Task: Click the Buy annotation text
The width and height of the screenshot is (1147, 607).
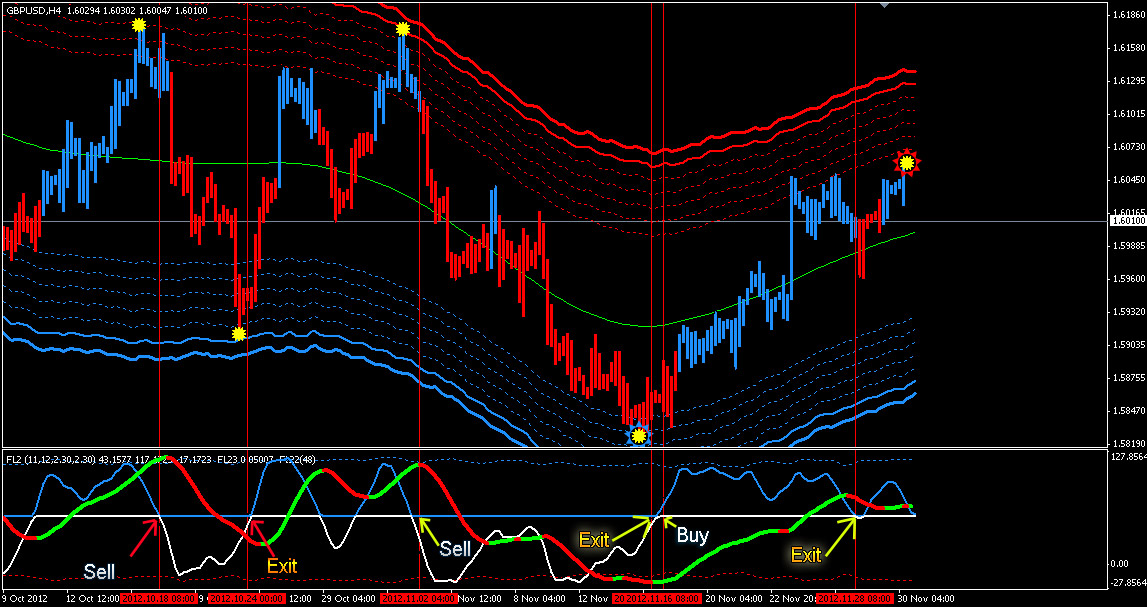Action: tap(693, 536)
